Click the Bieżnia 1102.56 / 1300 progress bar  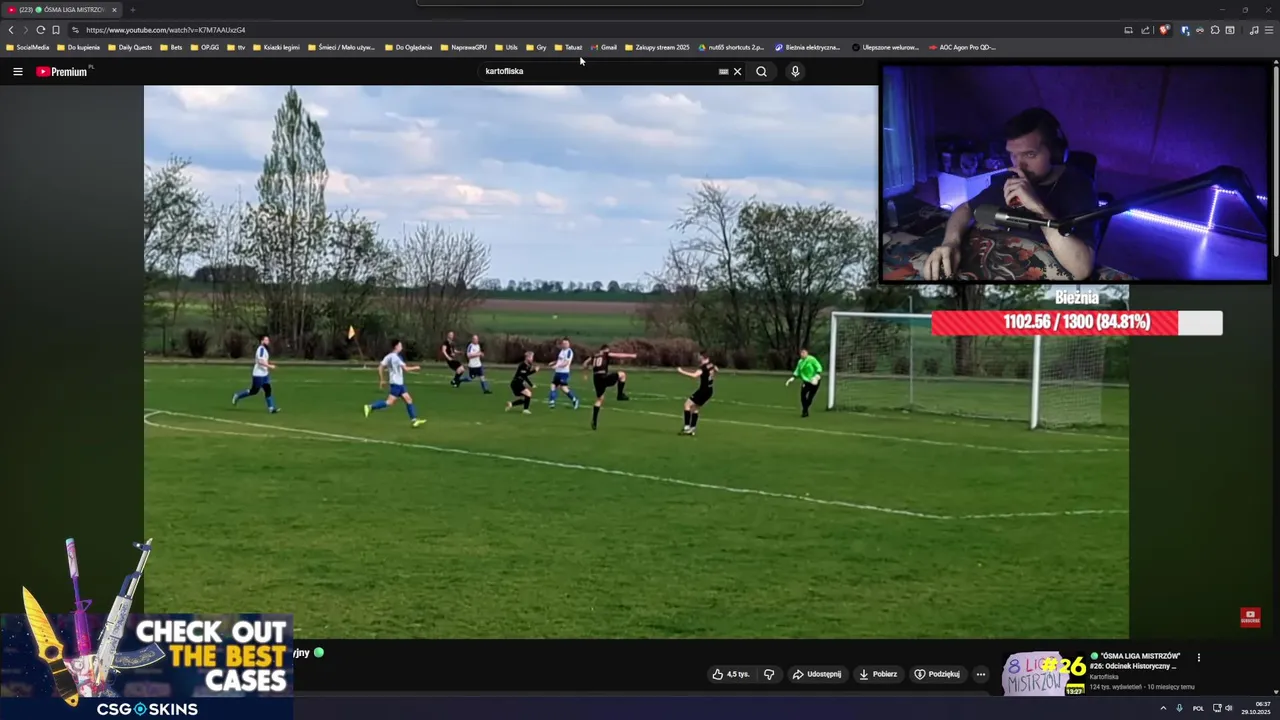click(x=1076, y=322)
